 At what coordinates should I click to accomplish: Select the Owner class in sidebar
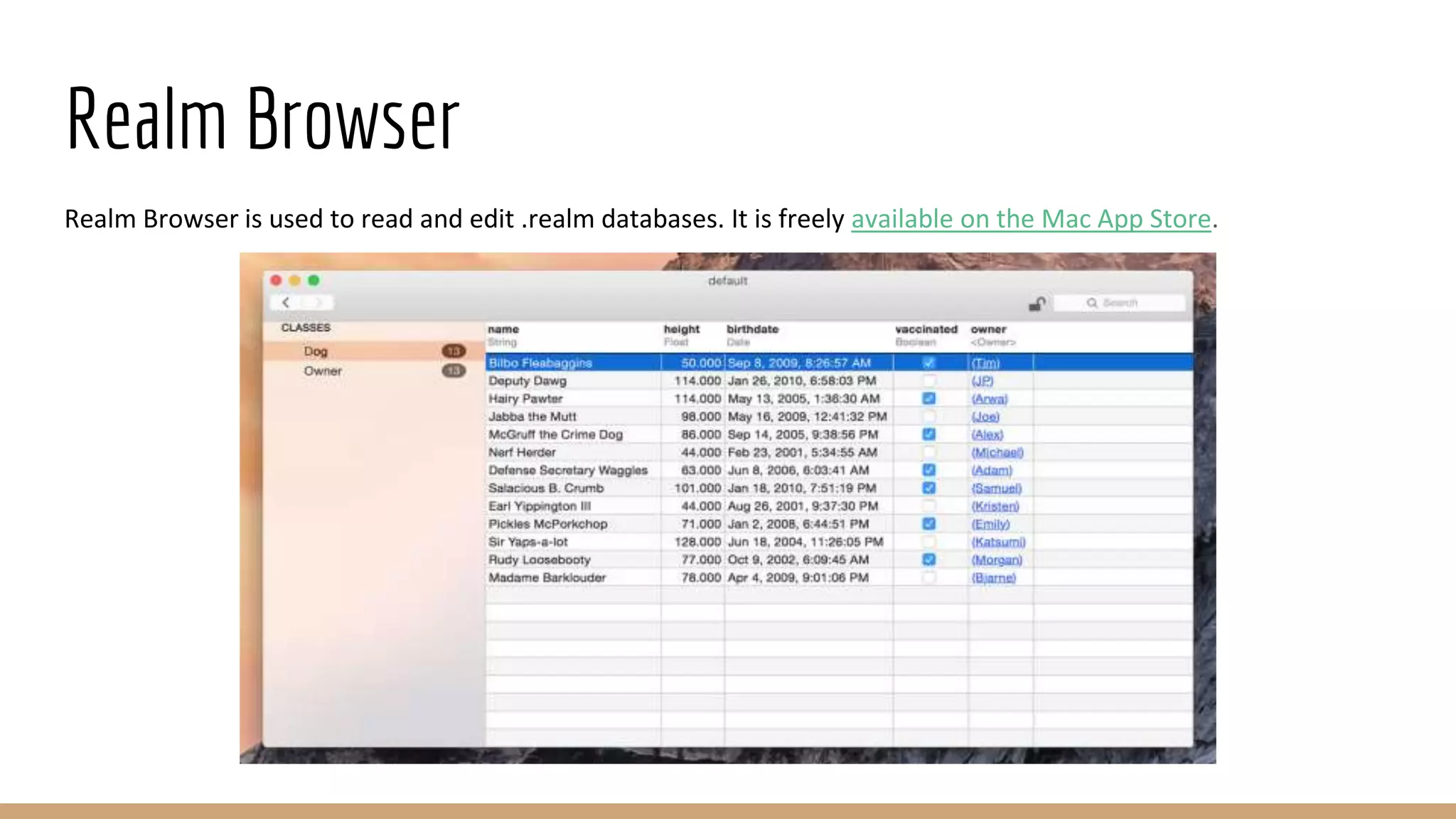click(374, 370)
